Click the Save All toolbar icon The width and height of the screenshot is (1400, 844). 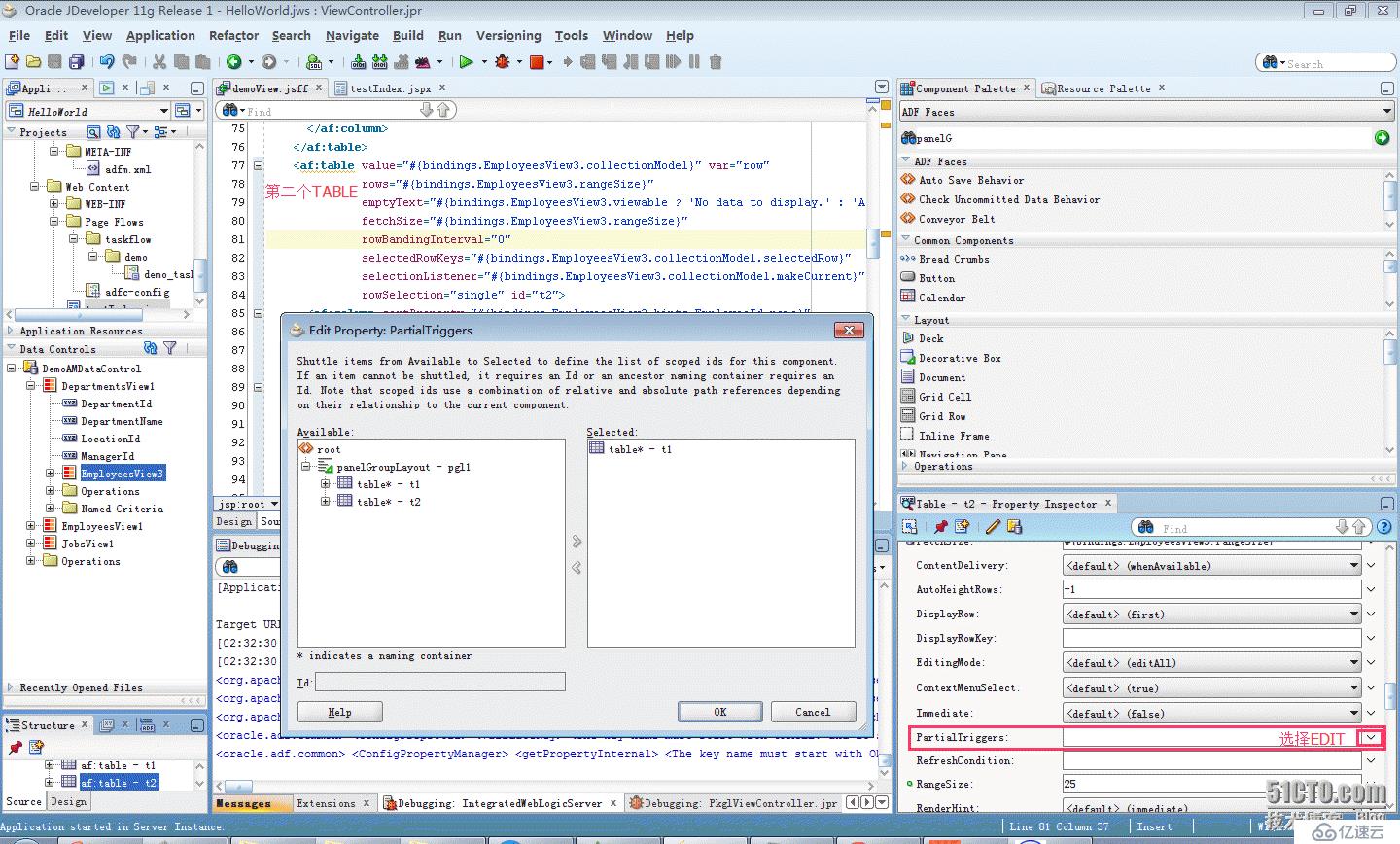77,61
